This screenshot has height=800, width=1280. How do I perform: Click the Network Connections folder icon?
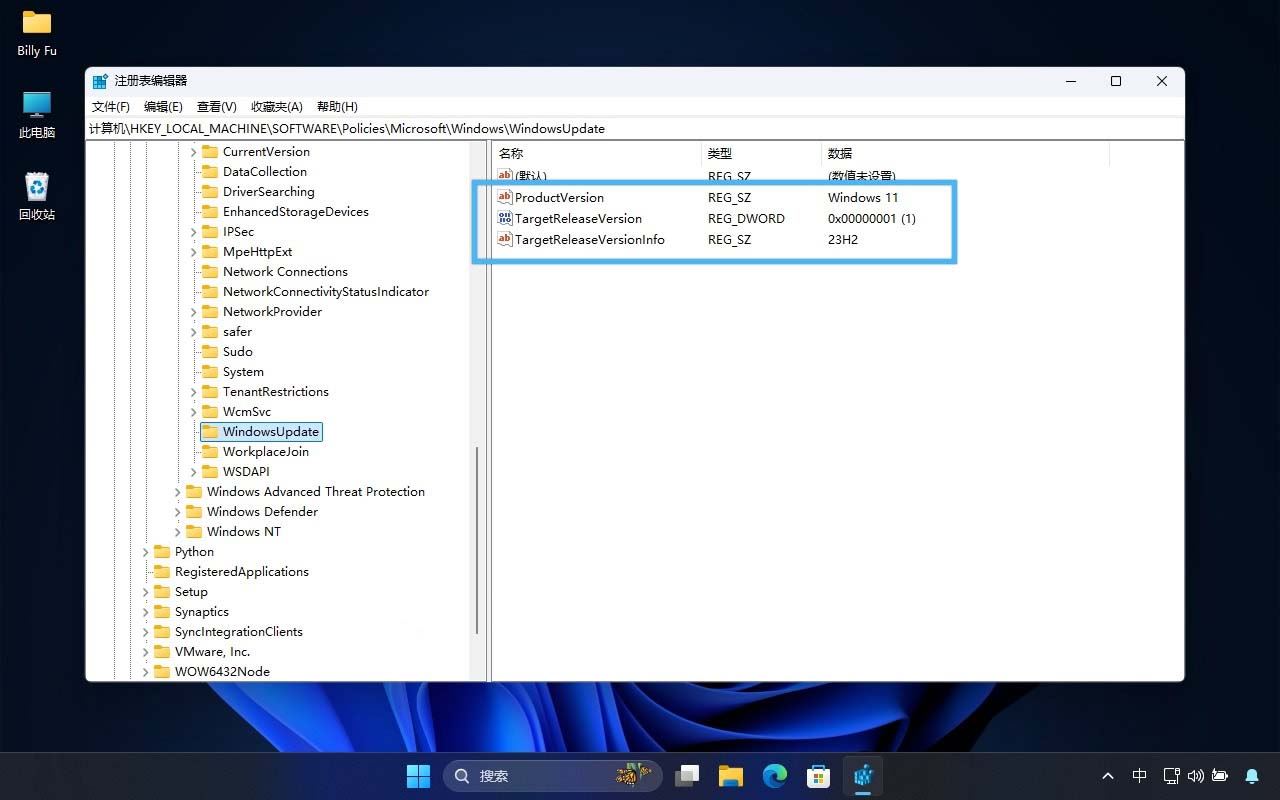click(x=210, y=272)
